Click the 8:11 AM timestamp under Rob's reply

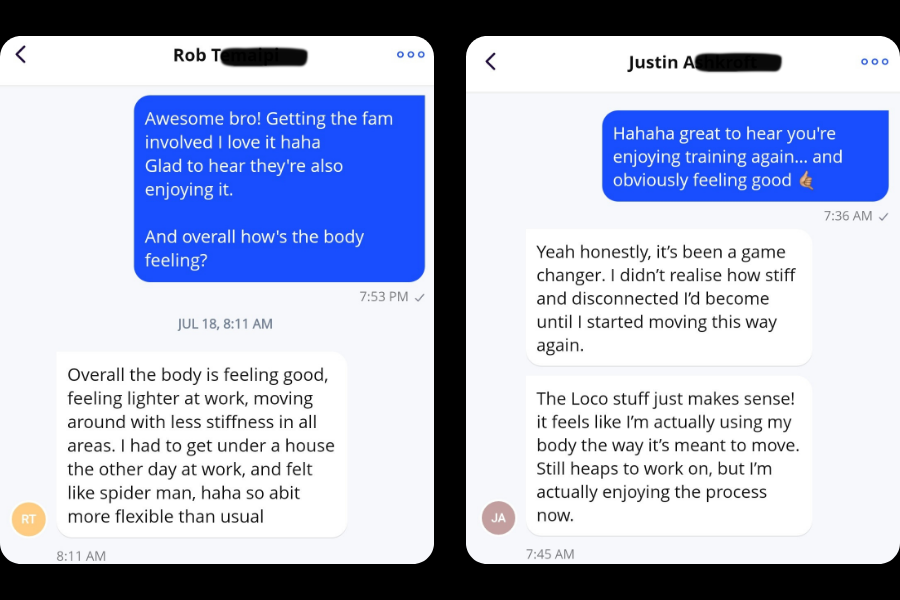(81, 556)
